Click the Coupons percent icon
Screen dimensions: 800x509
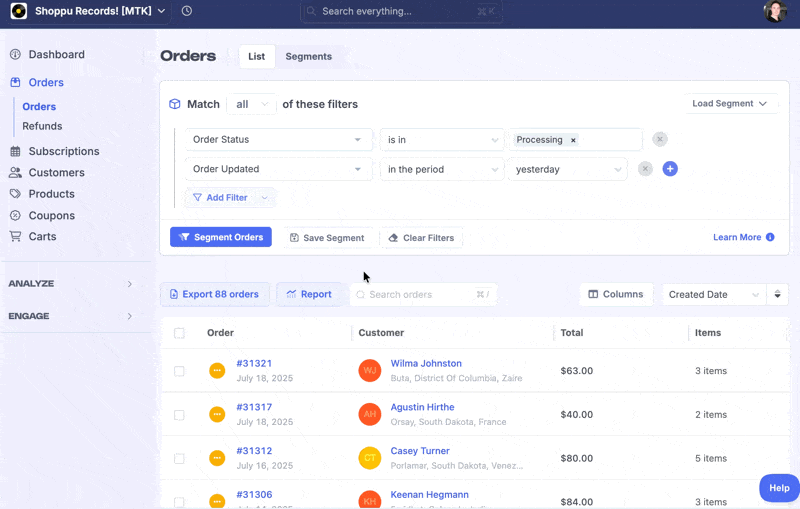point(15,215)
